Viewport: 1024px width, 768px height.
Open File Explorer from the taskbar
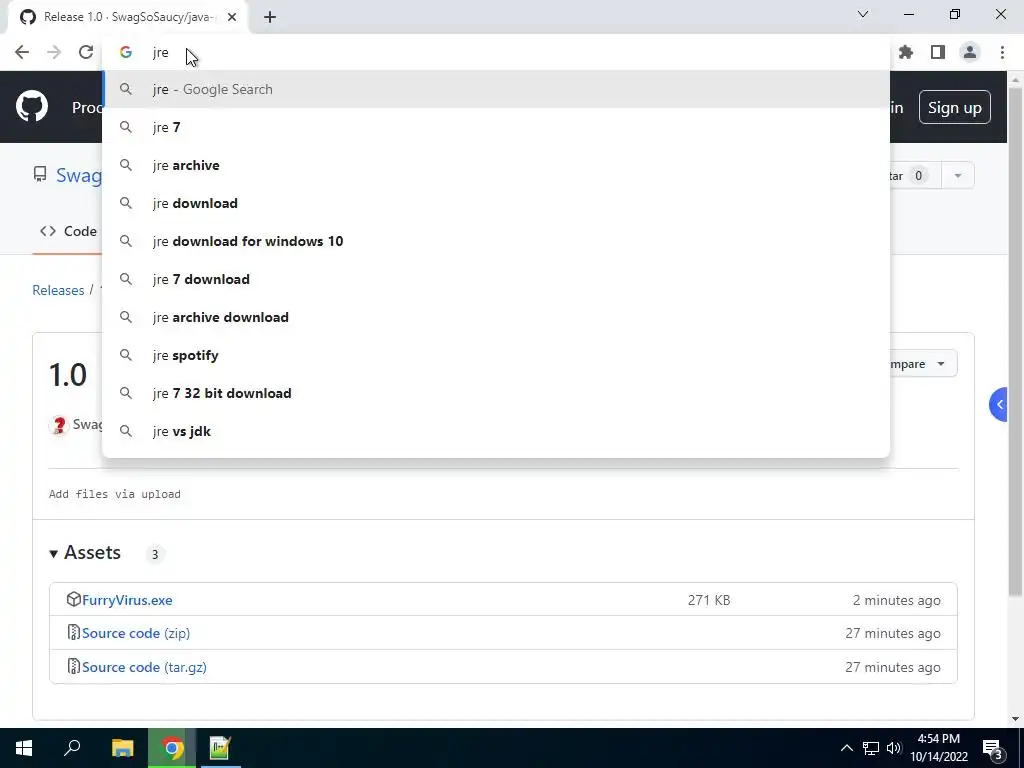tap(122, 748)
